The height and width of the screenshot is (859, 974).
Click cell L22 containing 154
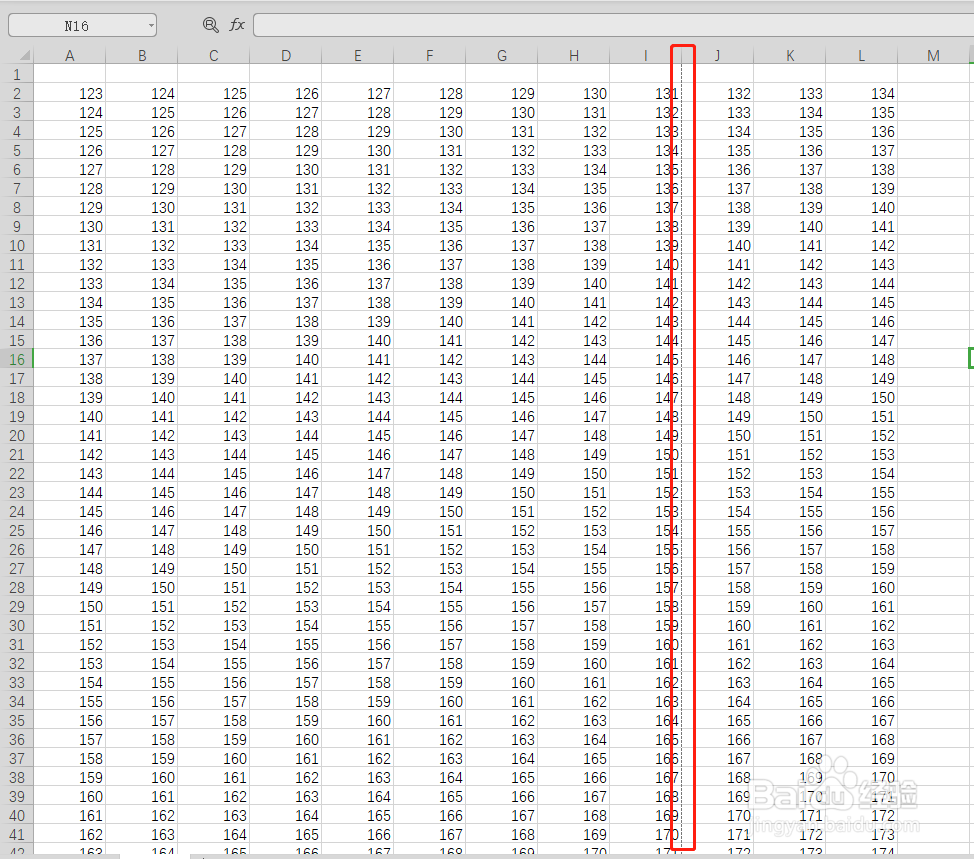click(x=862, y=474)
